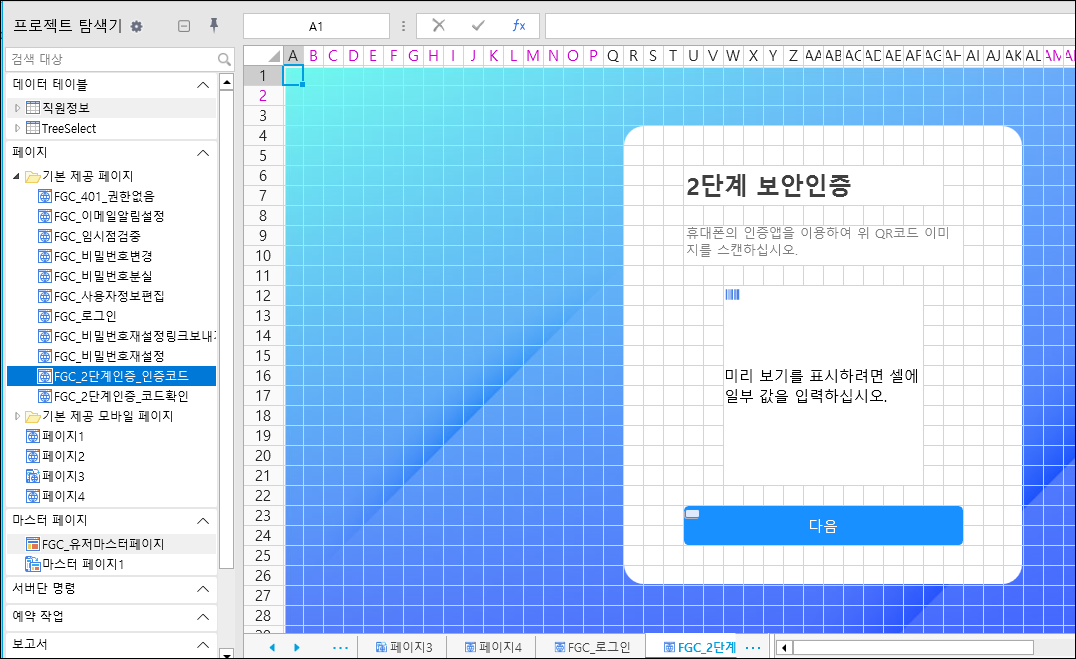Click the formula bar options dots
This screenshot has height=659, width=1076.
pos(403,26)
